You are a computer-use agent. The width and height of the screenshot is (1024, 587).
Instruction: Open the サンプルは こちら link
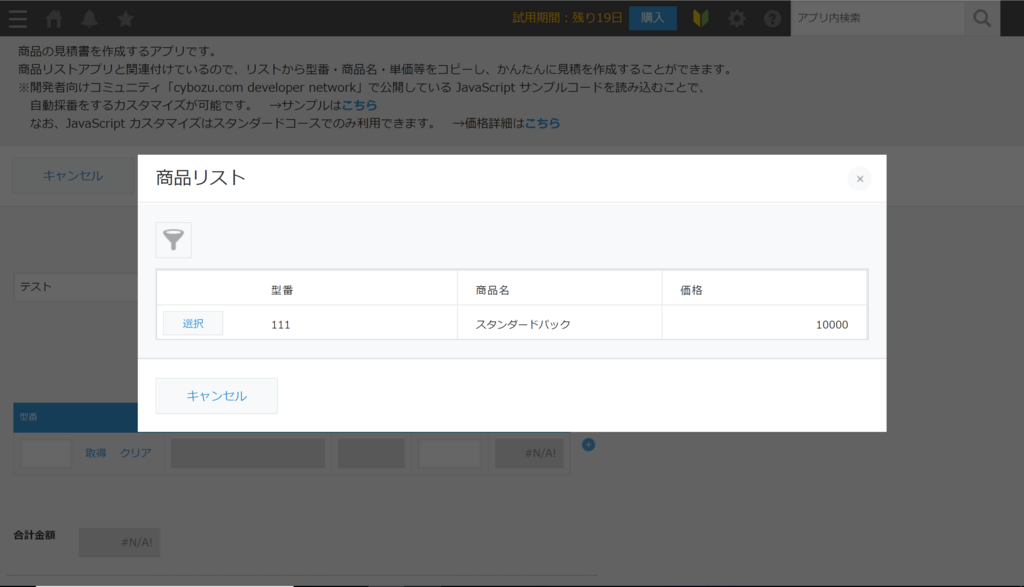click(x=359, y=105)
